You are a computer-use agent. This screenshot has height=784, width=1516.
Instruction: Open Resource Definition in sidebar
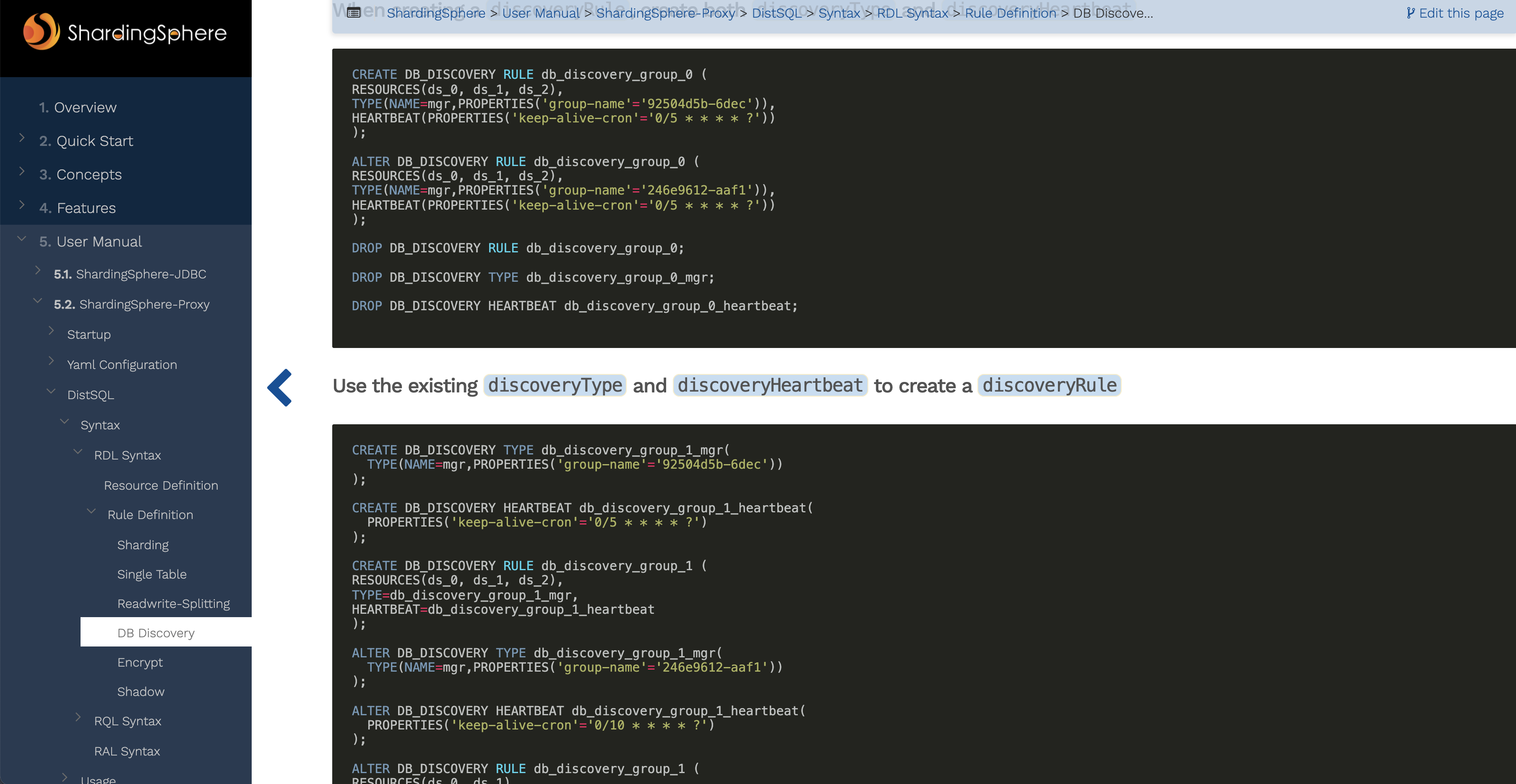[161, 485]
